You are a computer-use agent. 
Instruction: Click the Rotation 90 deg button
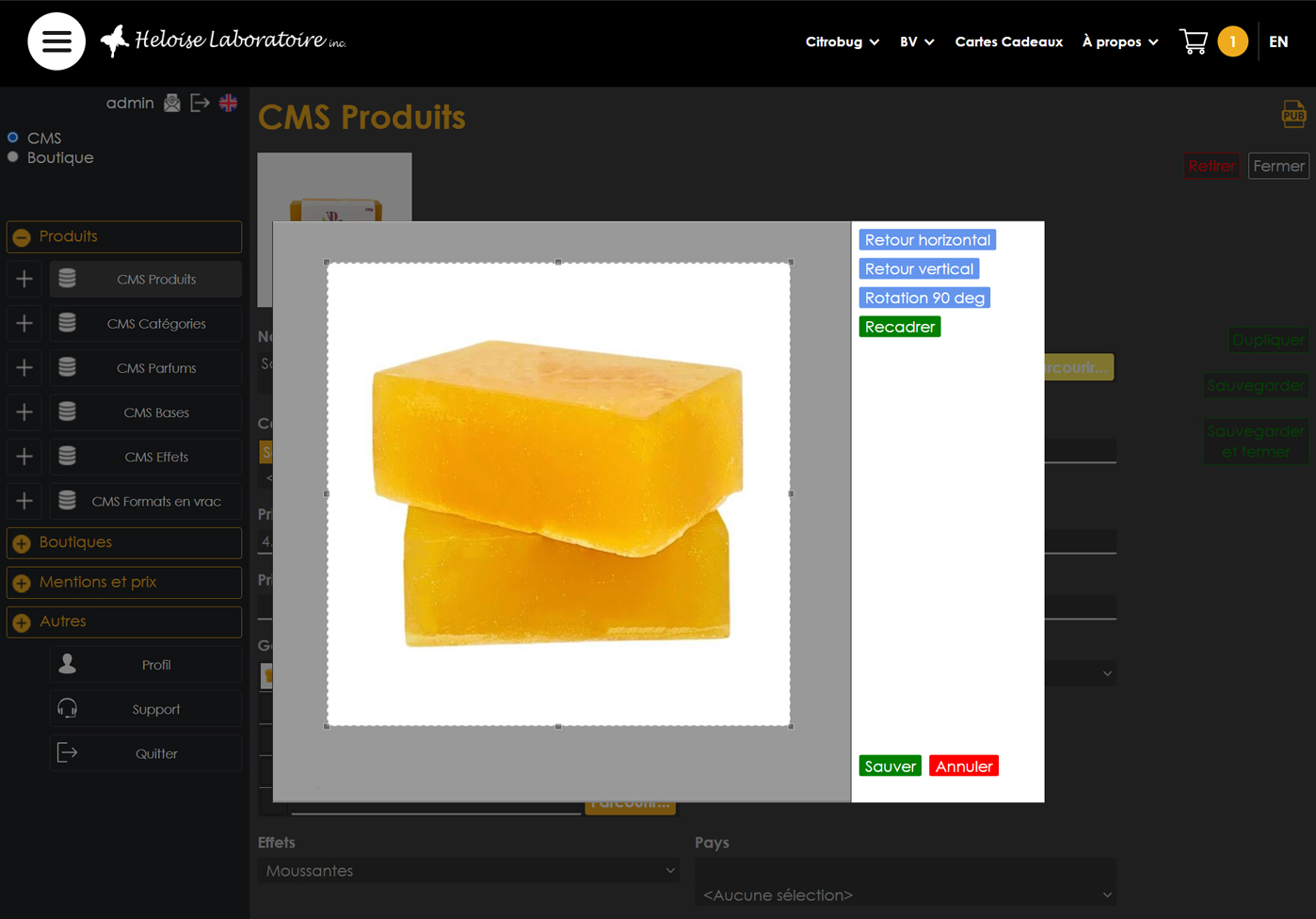[x=924, y=298]
